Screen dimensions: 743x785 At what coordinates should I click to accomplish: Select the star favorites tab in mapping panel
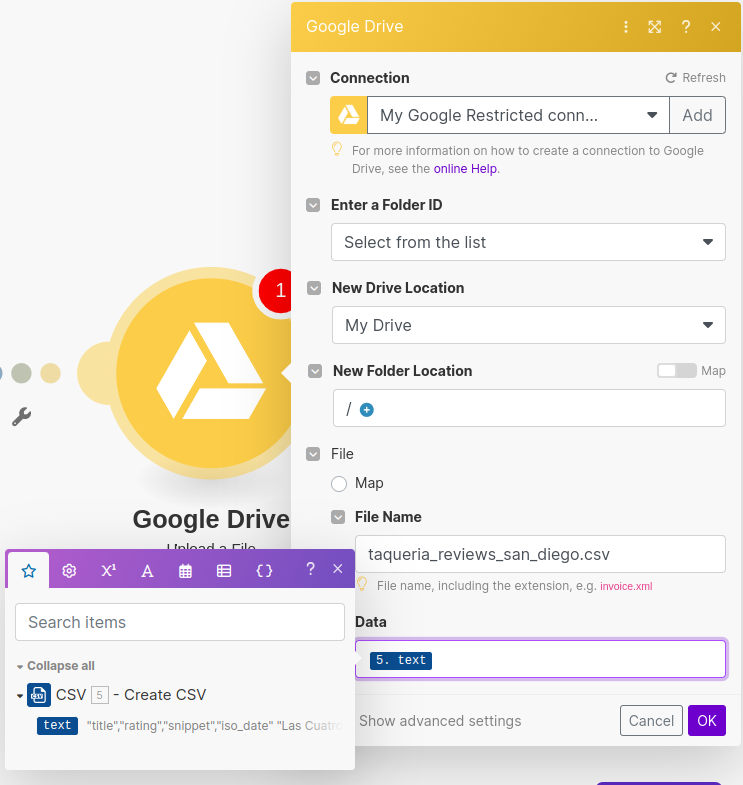point(29,571)
